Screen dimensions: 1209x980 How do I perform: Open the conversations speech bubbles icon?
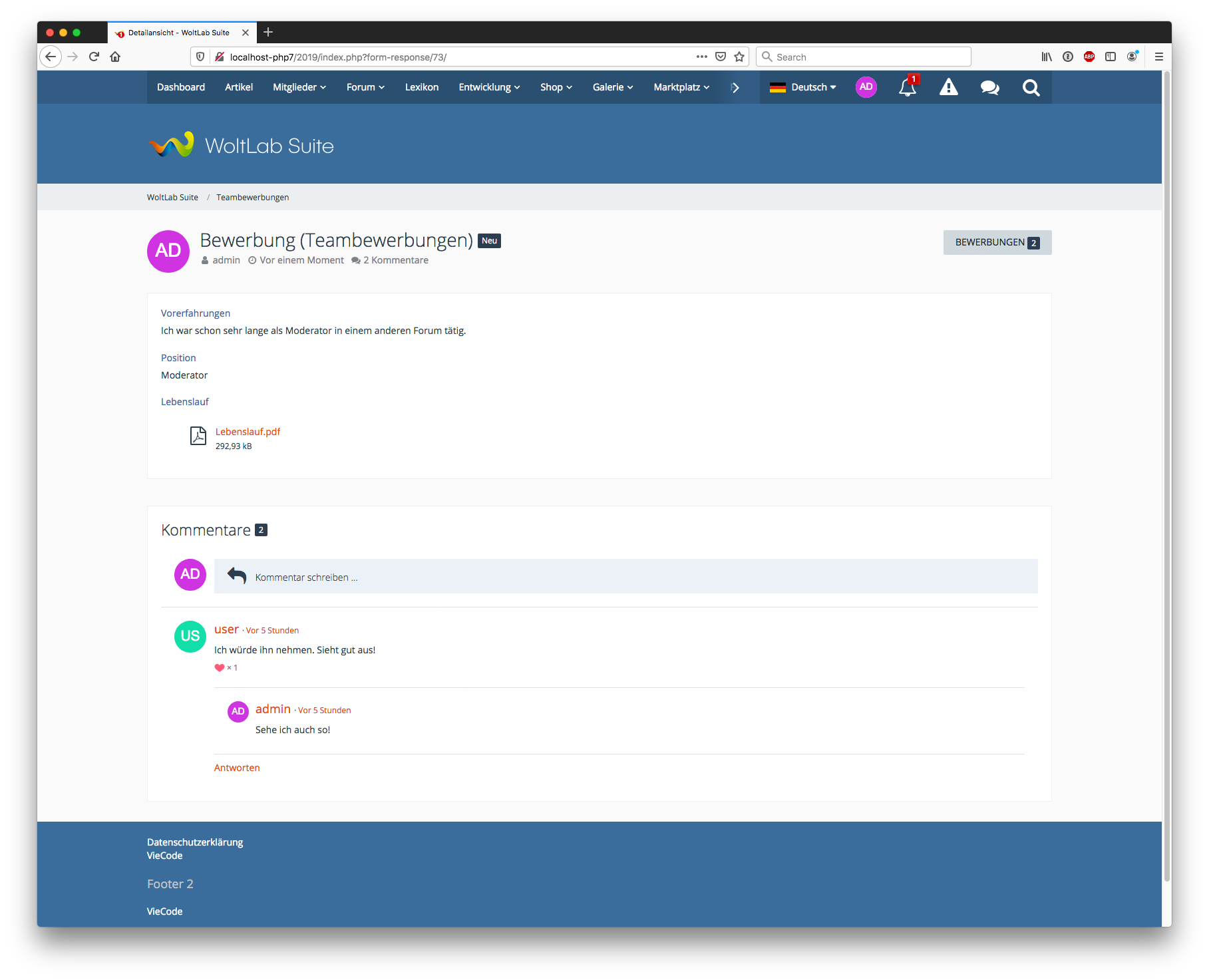989,88
